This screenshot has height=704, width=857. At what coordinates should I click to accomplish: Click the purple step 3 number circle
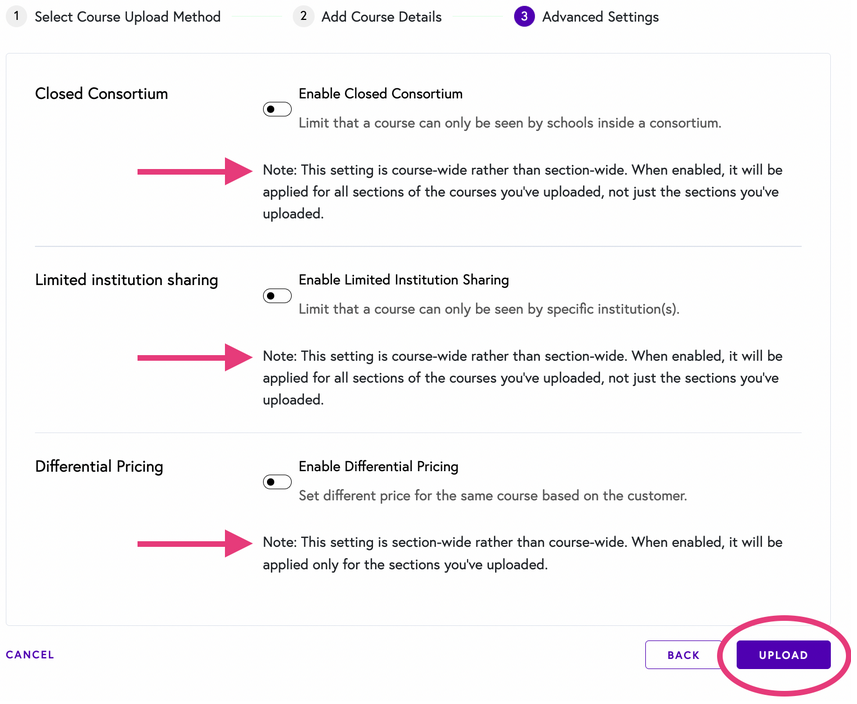pyautogui.click(x=524, y=17)
